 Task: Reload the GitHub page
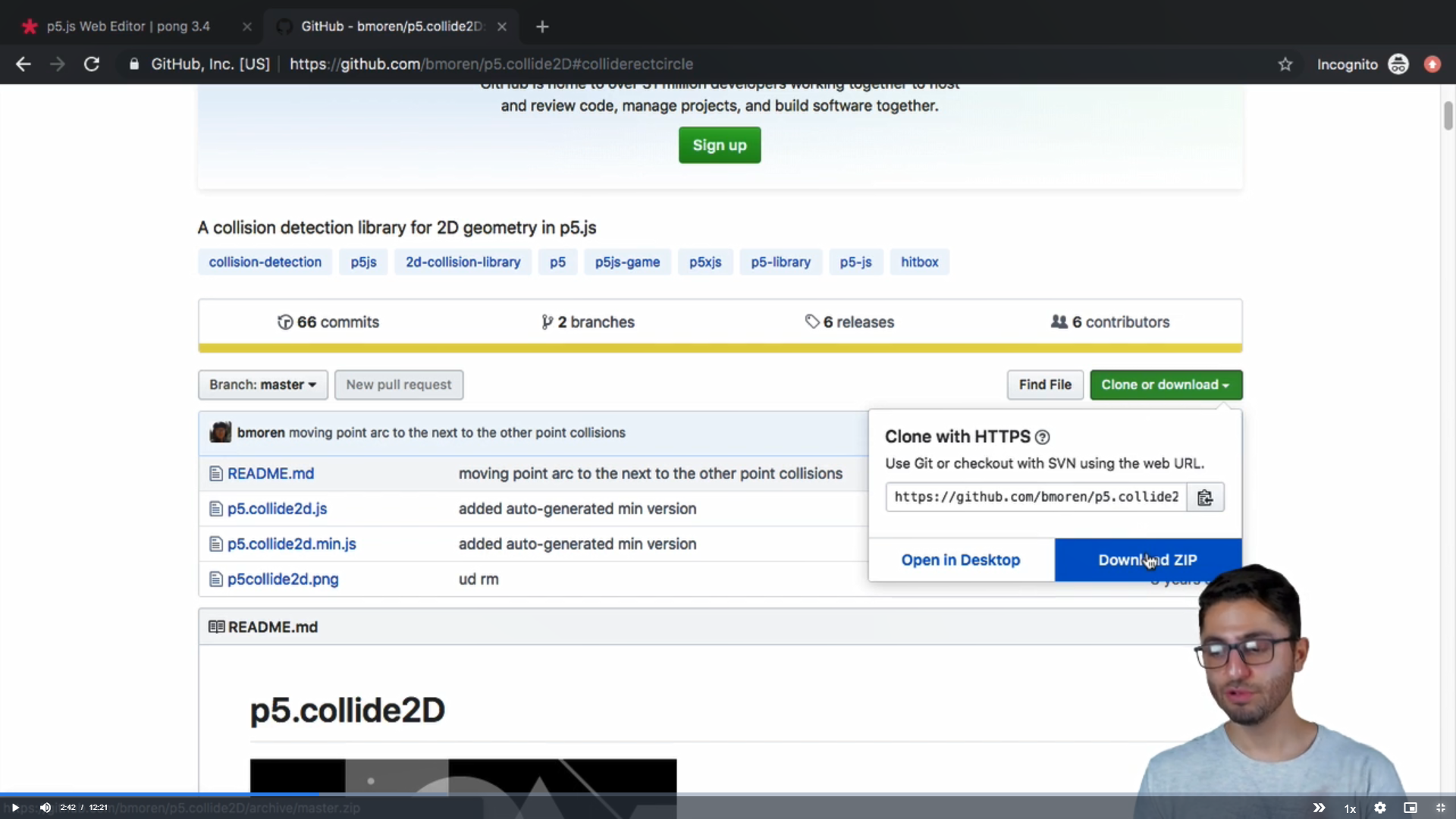click(x=92, y=64)
